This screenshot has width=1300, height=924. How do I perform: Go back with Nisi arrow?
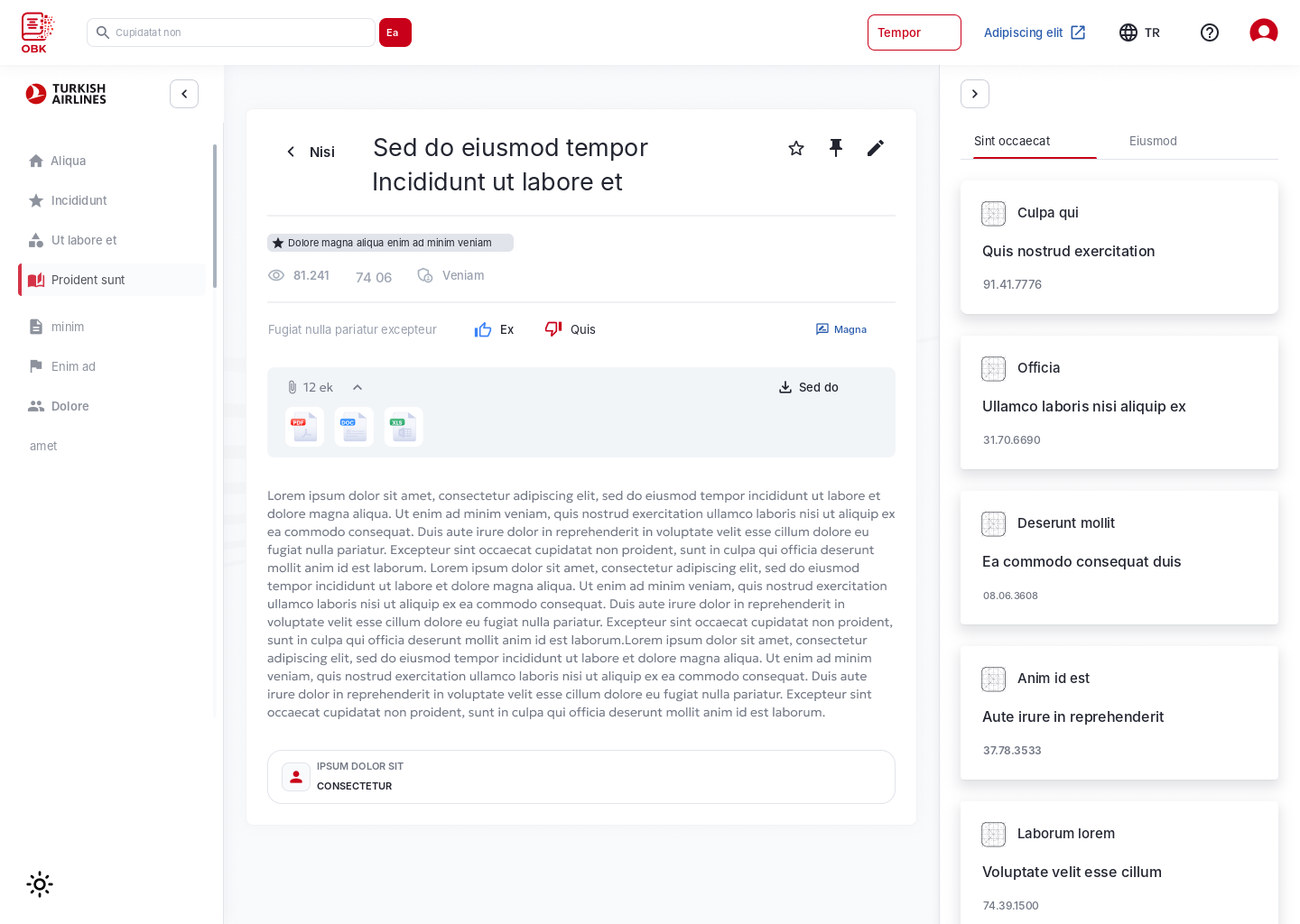(x=309, y=152)
